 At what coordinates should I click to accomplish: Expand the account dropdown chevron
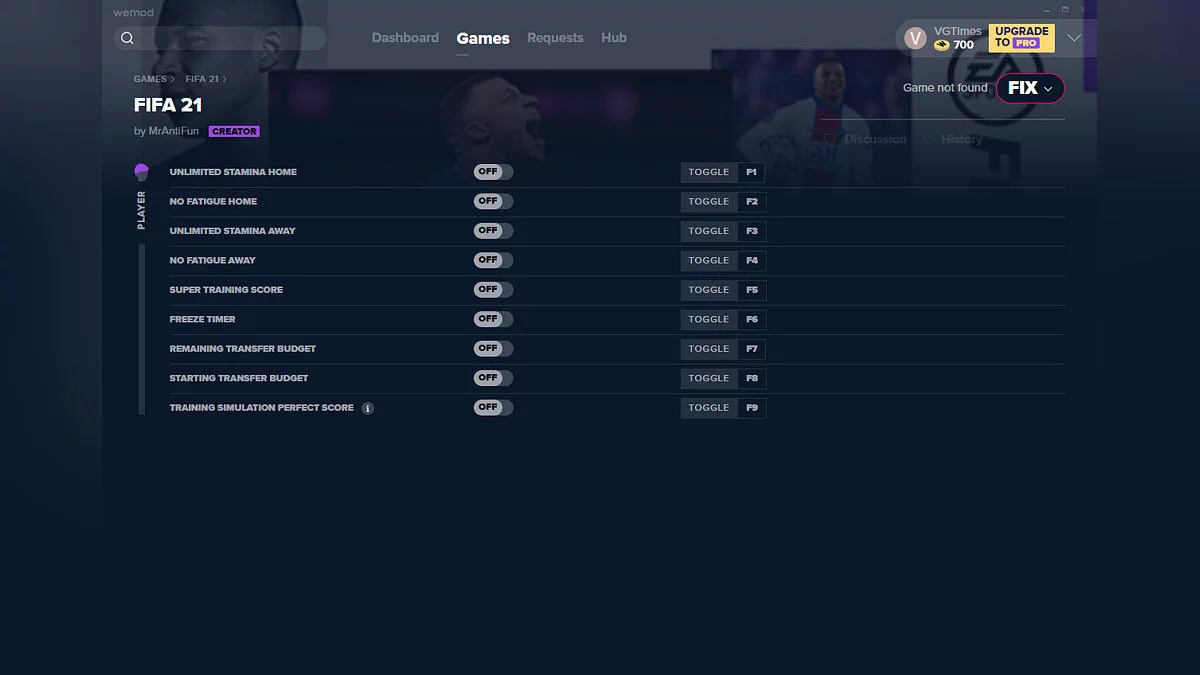pyautogui.click(x=1074, y=38)
